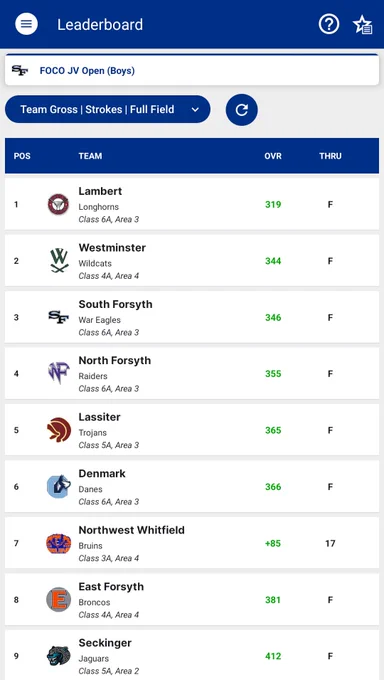Open South Forsyth War Eagles row
The image size is (384, 680).
tap(192, 317)
